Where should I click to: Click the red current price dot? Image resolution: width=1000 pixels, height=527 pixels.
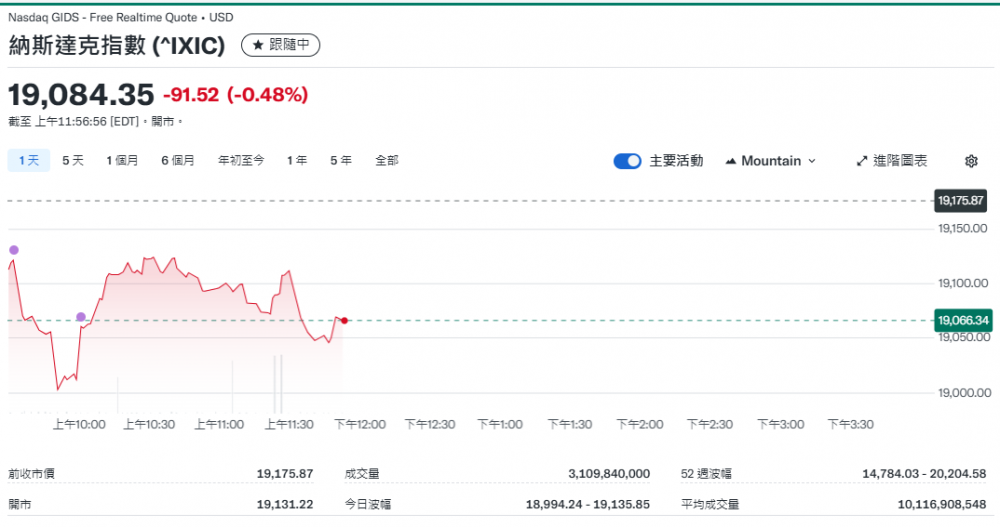pos(344,321)
